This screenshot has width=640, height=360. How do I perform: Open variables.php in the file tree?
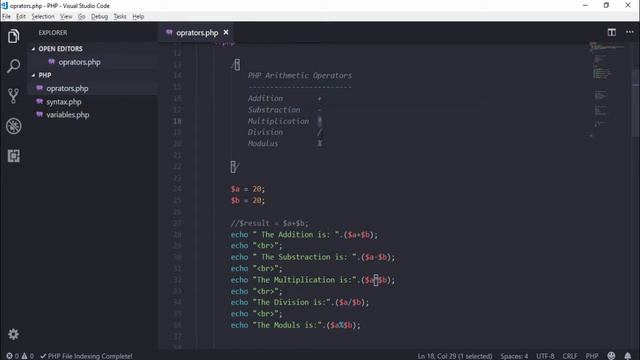click(x=68, y=115)
